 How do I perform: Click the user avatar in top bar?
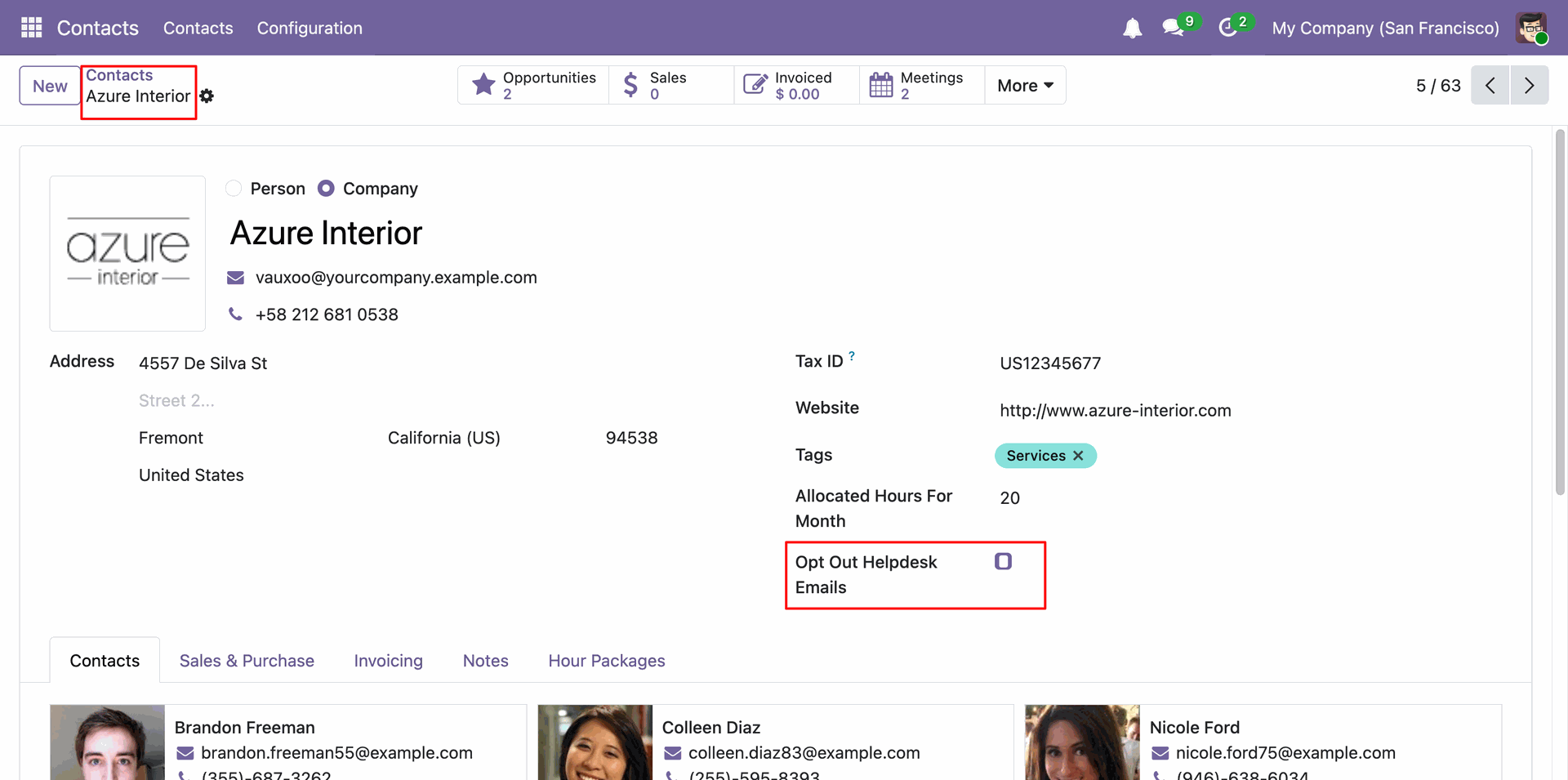(x=1530, y=28)
